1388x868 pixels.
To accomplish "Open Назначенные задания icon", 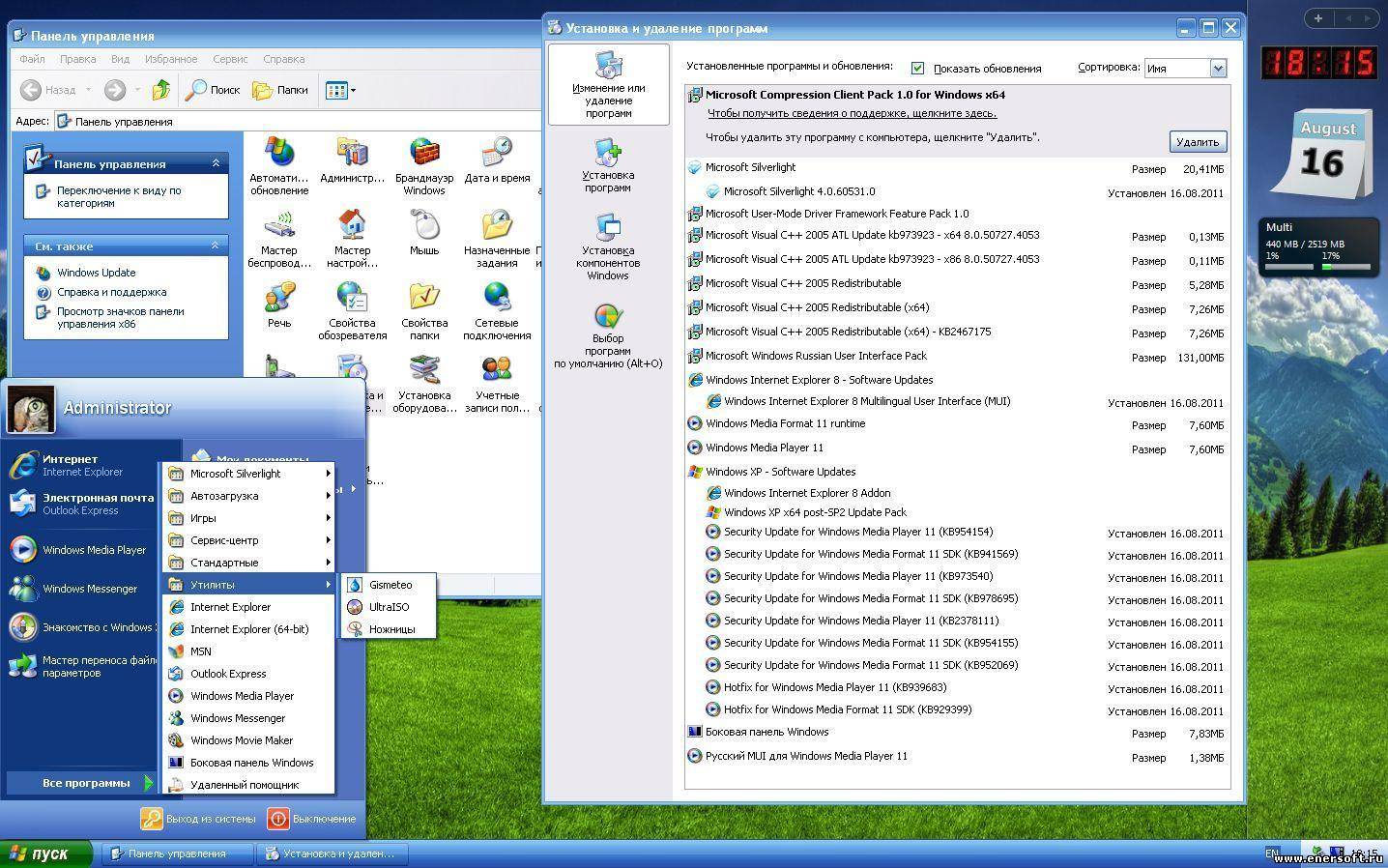I will coord(497,238).
